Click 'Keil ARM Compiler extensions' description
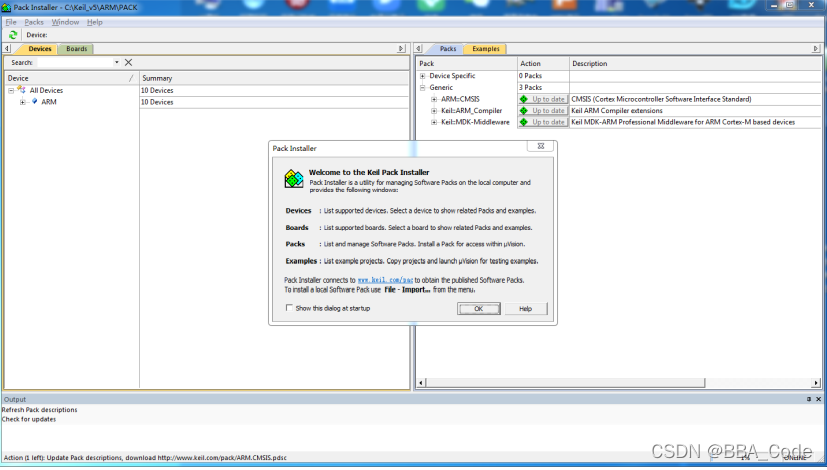 click(617, 111)
